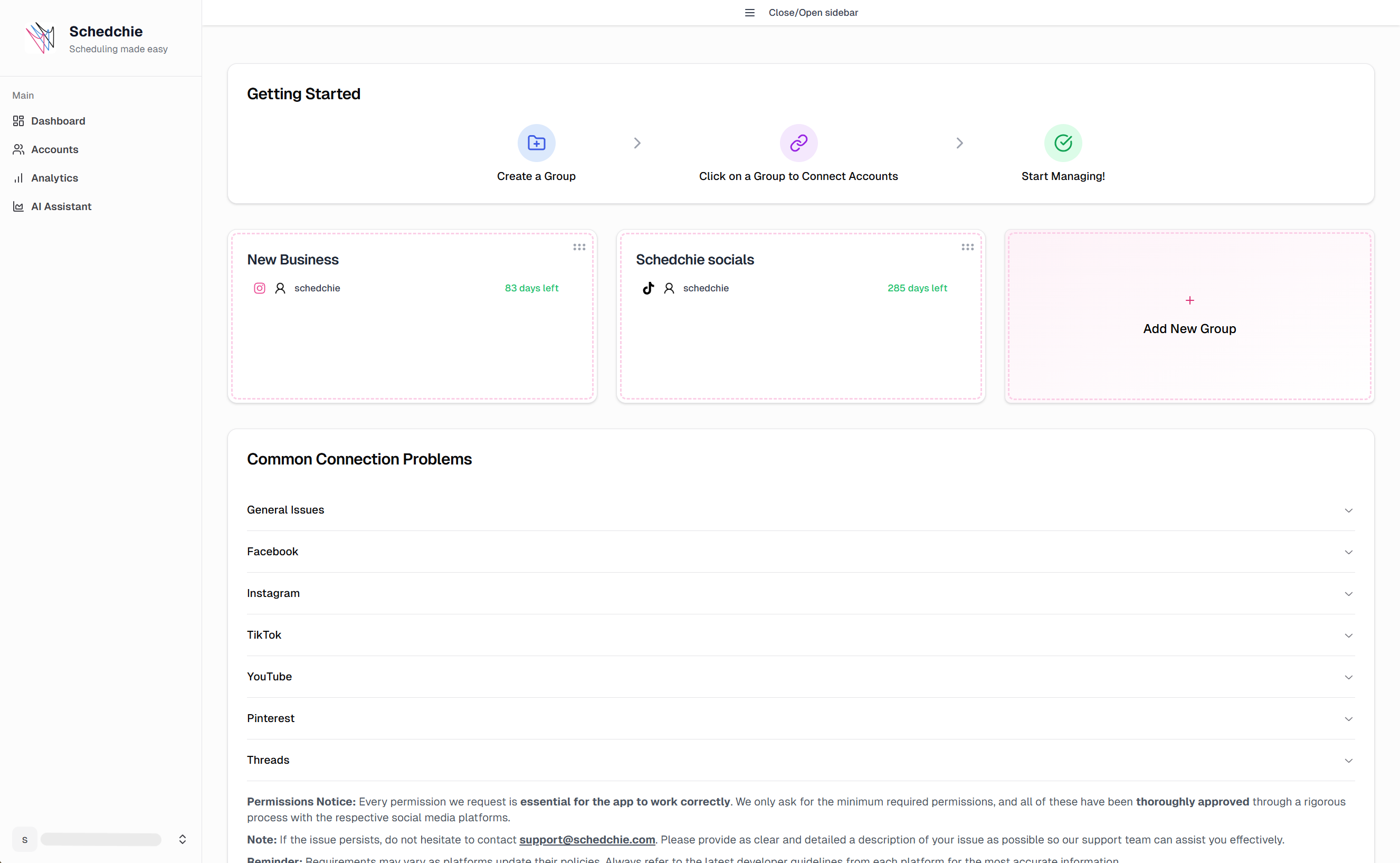Click 'Click on a Group to Connect Accounts' label

(x=798, y=176)
